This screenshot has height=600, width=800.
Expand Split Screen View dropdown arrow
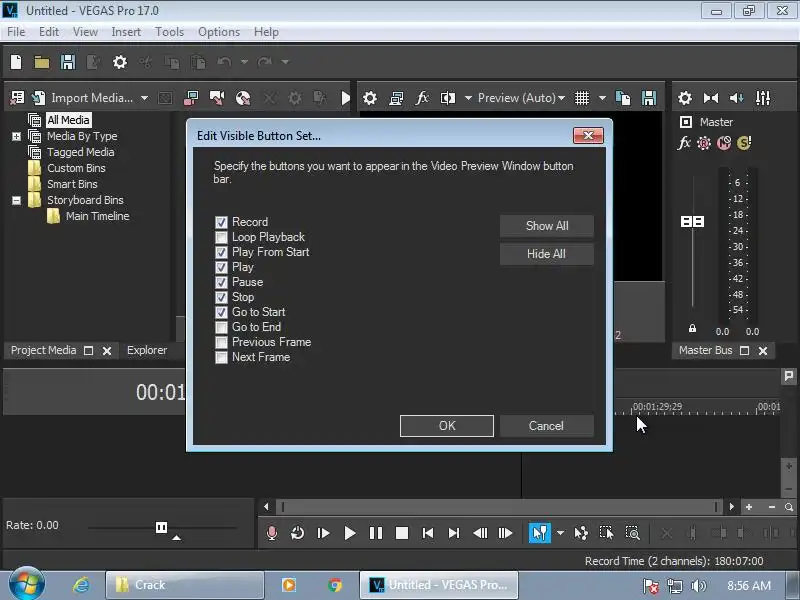click(468, 97)
